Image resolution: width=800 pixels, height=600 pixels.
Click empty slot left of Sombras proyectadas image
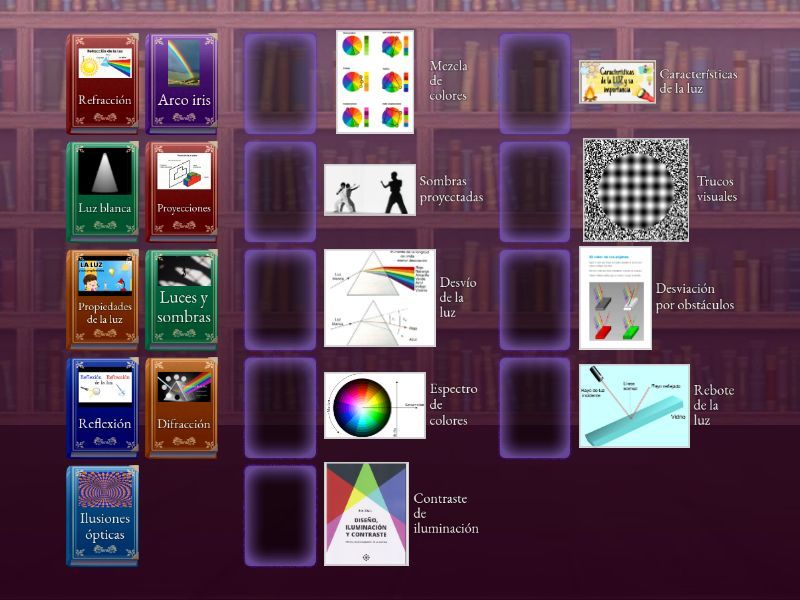[280, 191]
